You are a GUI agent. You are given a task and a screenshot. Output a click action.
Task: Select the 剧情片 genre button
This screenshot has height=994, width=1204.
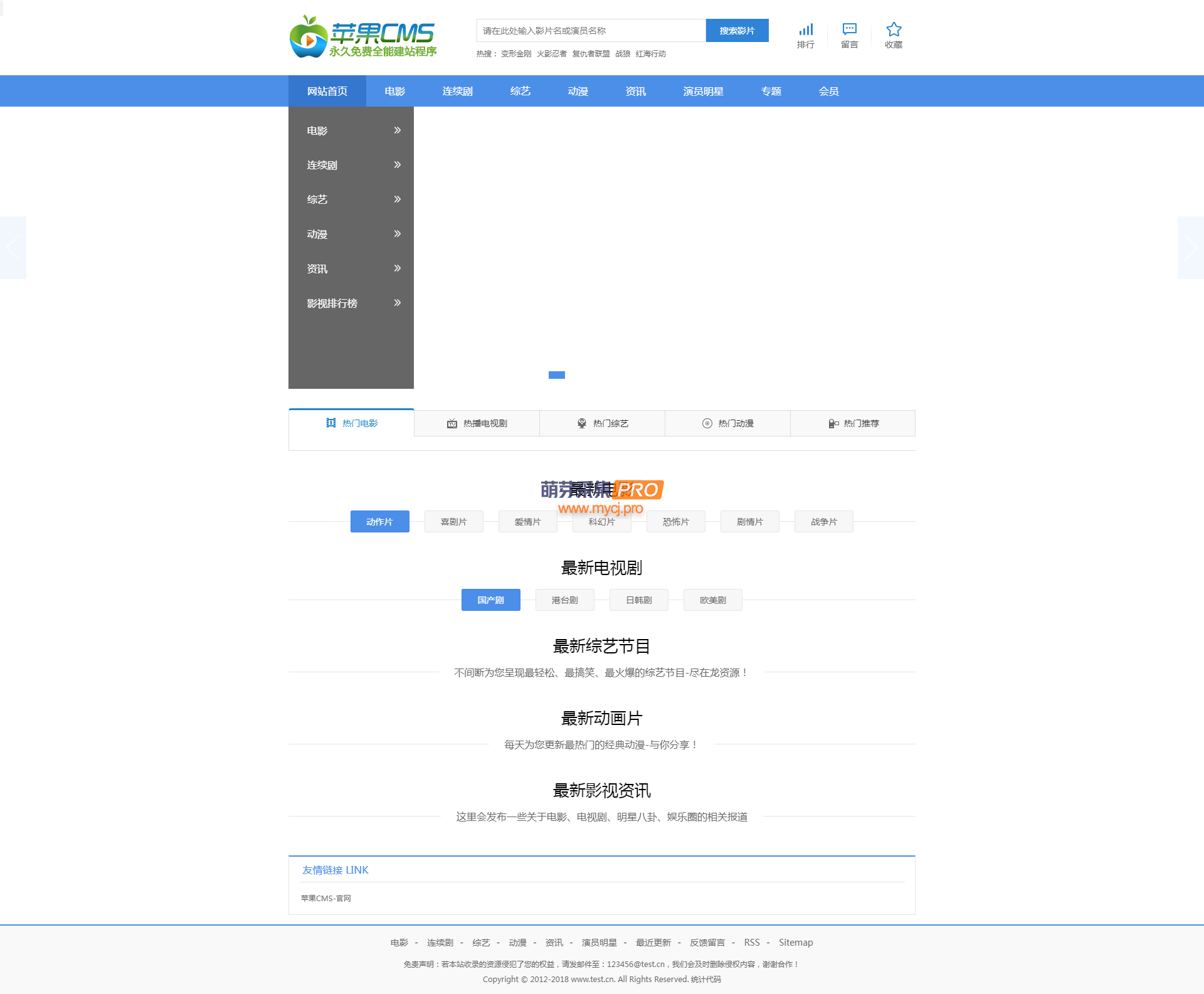click(x=750, y=522)
